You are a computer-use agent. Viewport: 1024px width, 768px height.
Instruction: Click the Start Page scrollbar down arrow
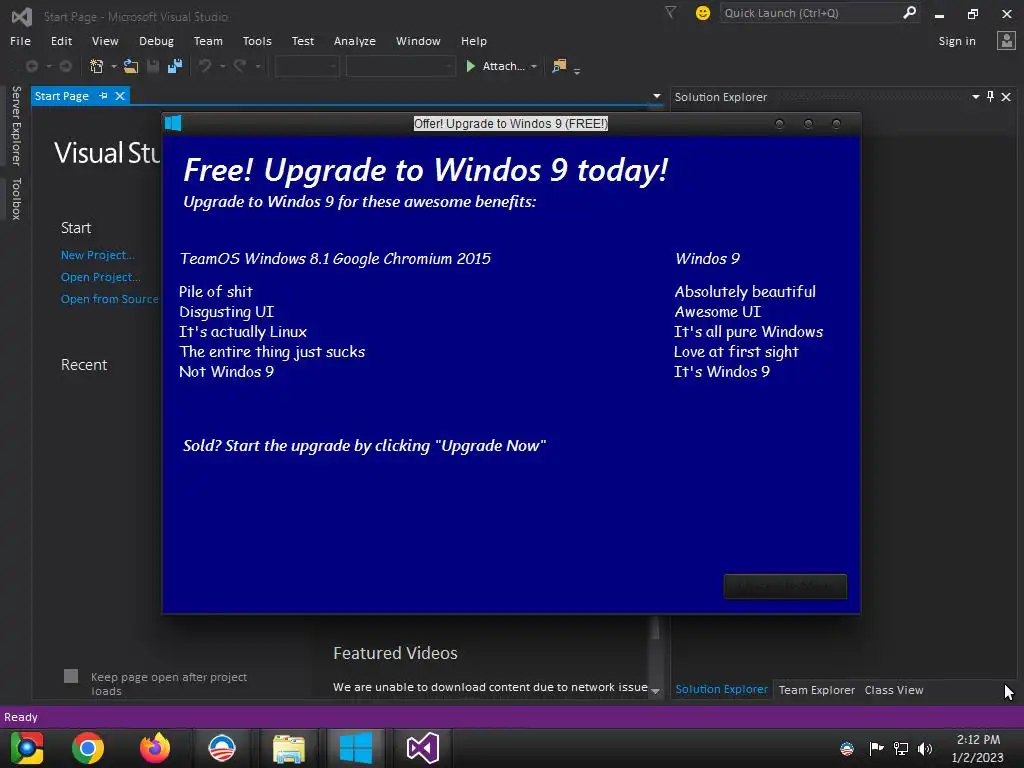pyautogui.click(x=656, y=690)
